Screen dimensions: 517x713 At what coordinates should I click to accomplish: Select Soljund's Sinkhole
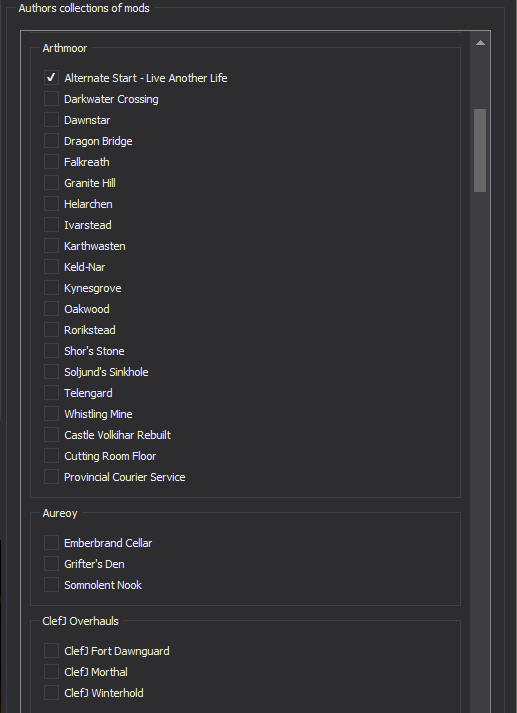[x=51, y=372]
